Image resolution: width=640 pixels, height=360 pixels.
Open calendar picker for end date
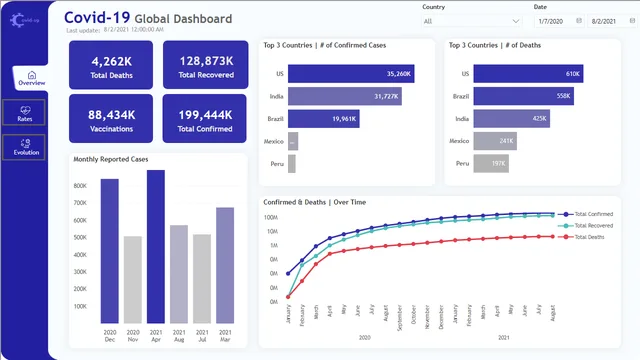632,21
